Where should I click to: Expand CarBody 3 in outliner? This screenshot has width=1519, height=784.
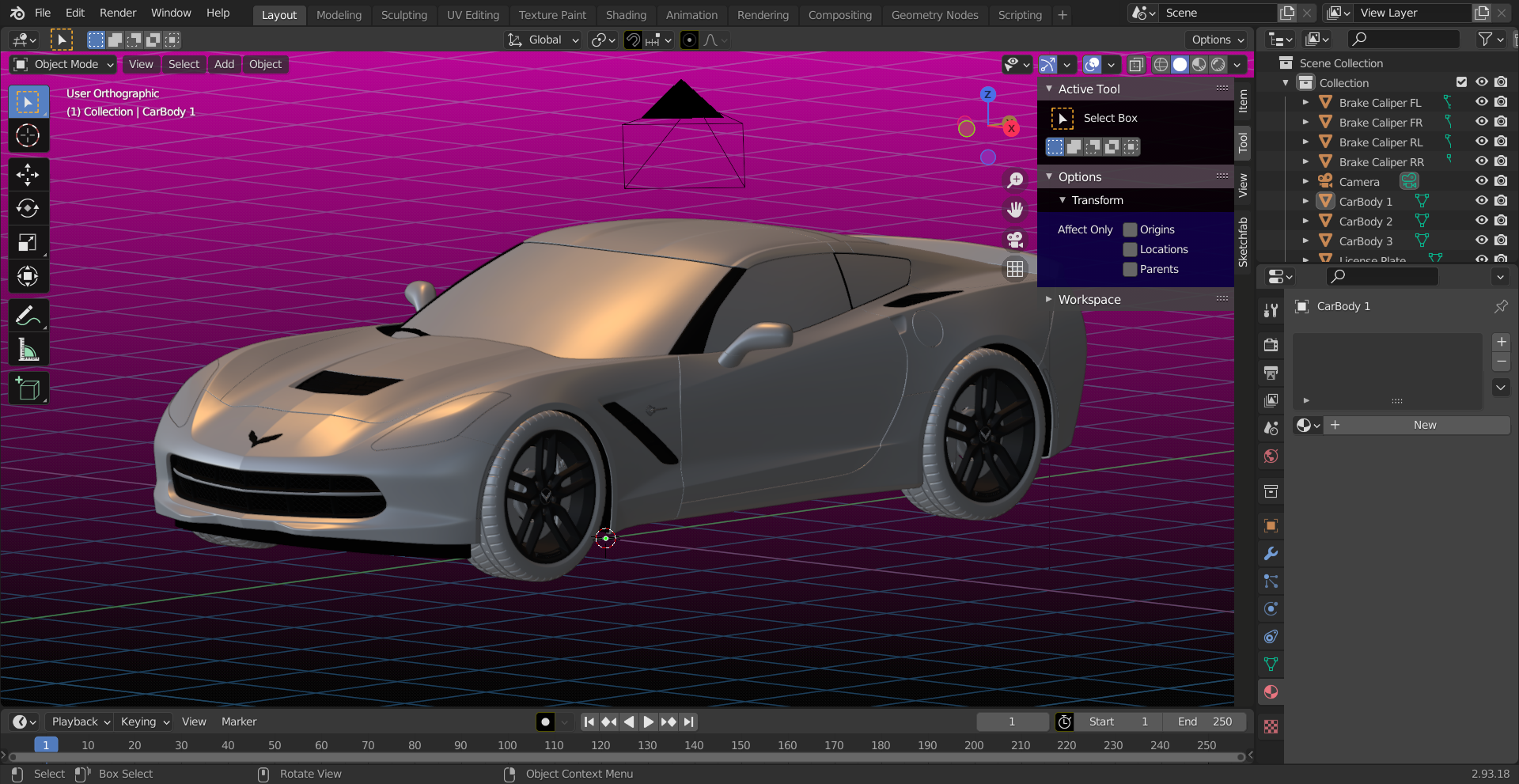(x=1305, y=241)
